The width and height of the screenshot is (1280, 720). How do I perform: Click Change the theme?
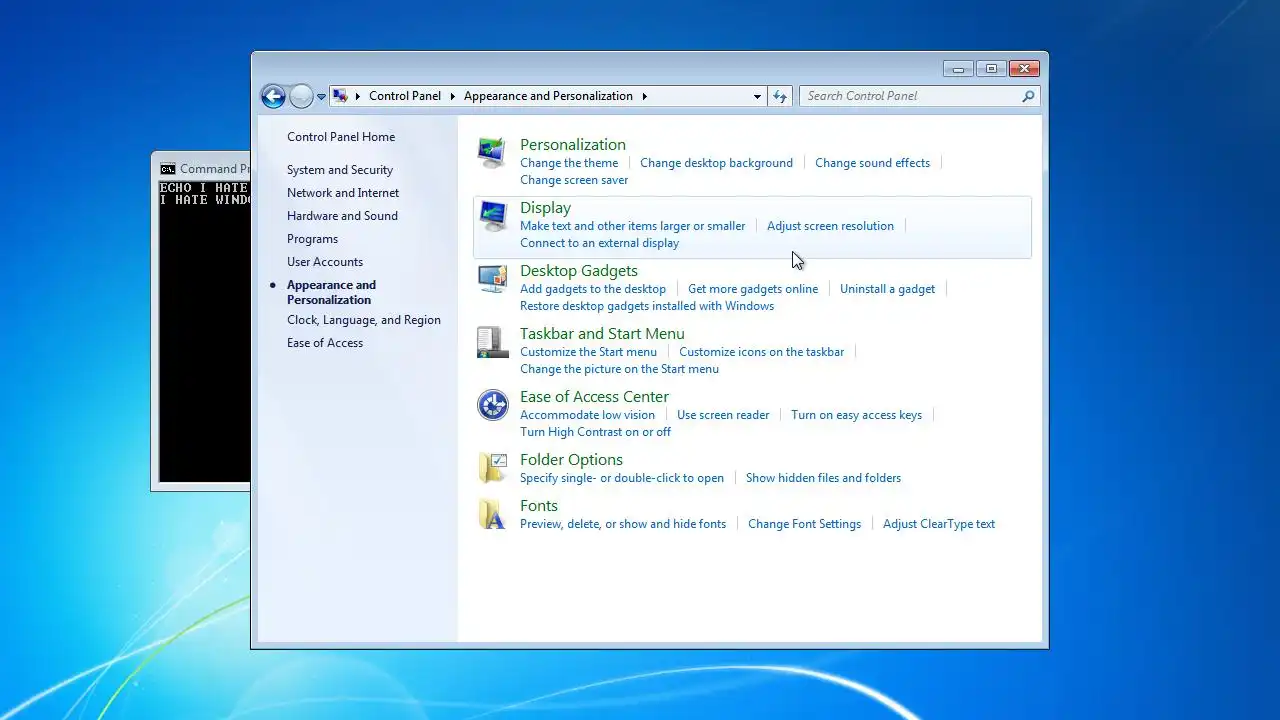[569, 163]
